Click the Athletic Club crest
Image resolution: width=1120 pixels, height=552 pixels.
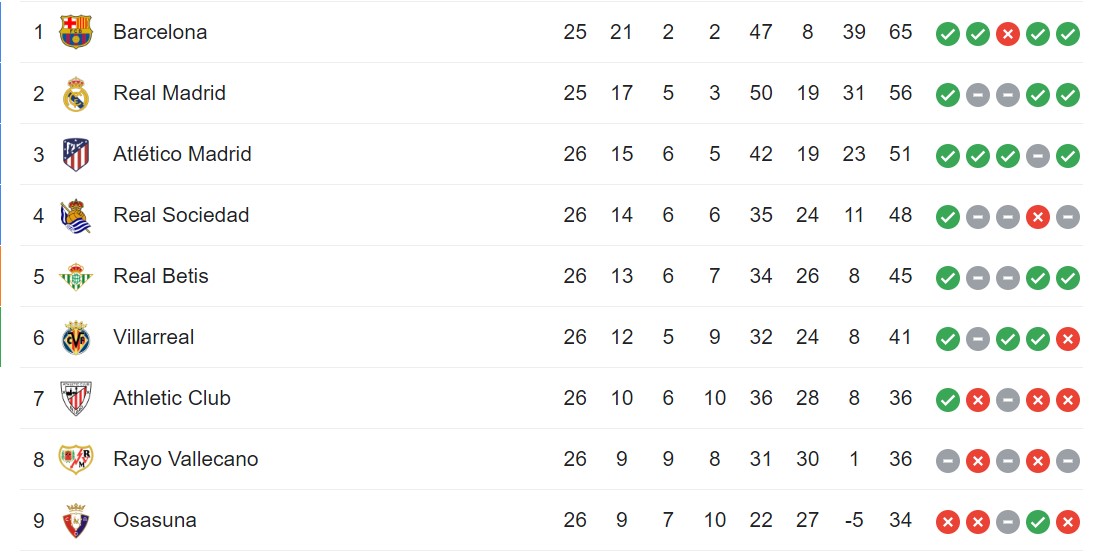pyautogui.click(x=76, y=399)
